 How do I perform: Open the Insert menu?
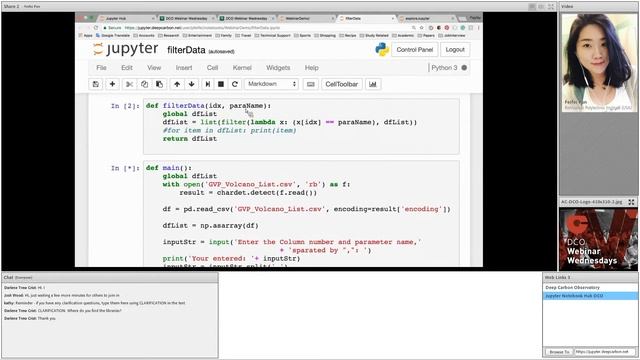[x=184, y=68]
